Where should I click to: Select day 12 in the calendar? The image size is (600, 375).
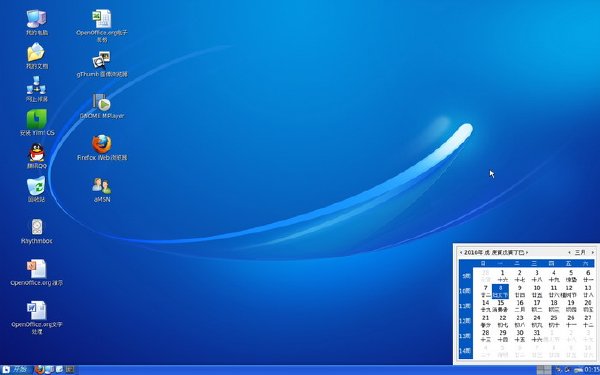[x=569, y=291]
